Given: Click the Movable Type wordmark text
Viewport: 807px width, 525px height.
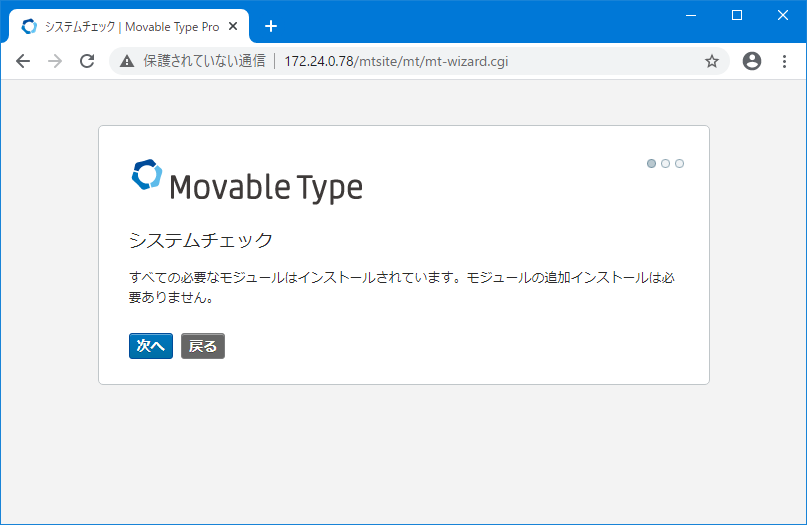Looking at the screenshot, I should click(x=266, y=187).
